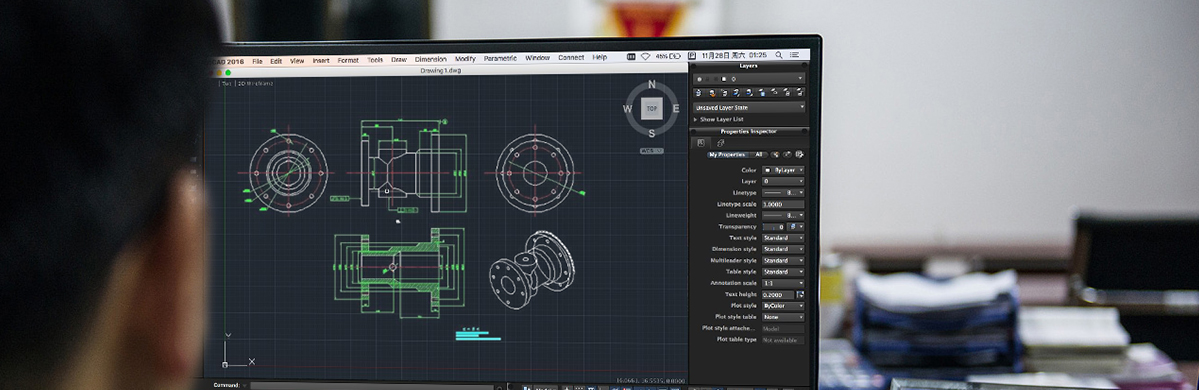Open the Parametric menu

pyautogui.click(x=500, y=58)
